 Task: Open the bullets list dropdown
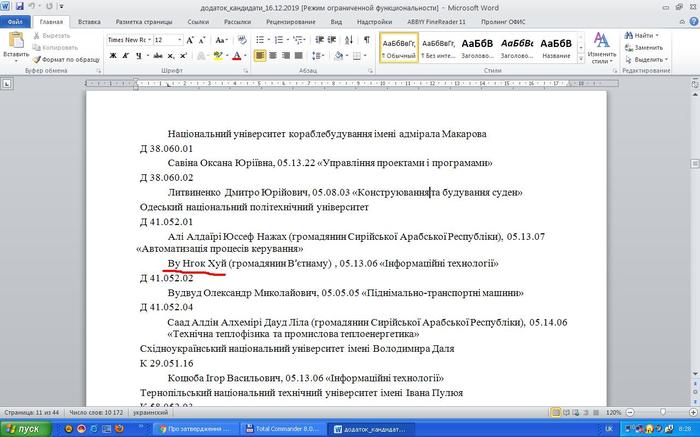point(268,40)
